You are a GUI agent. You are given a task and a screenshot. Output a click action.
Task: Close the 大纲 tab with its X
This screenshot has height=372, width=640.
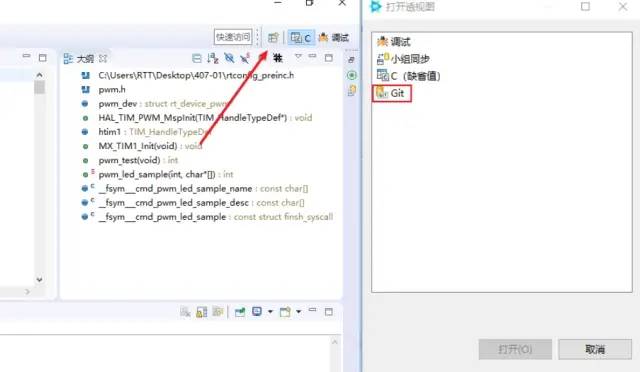tap(103, 58)
